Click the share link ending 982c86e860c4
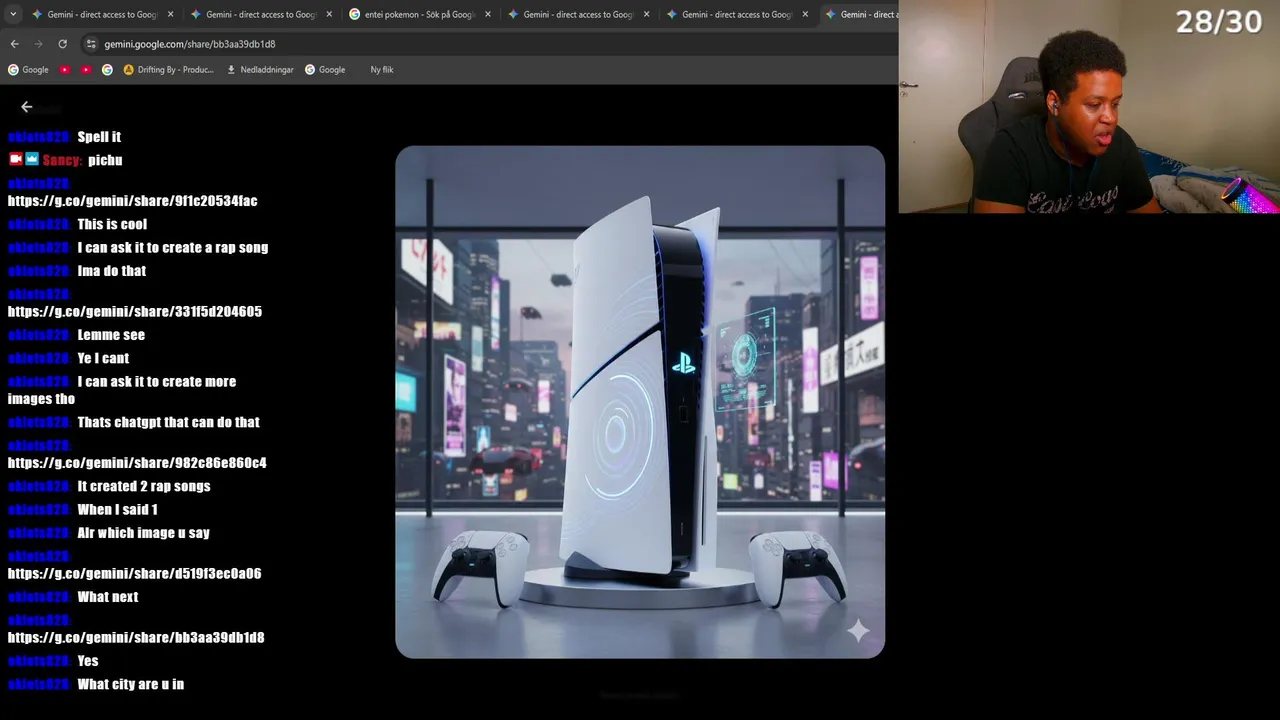This screenshot has height=720, width=1280. [x=137, y=463]
